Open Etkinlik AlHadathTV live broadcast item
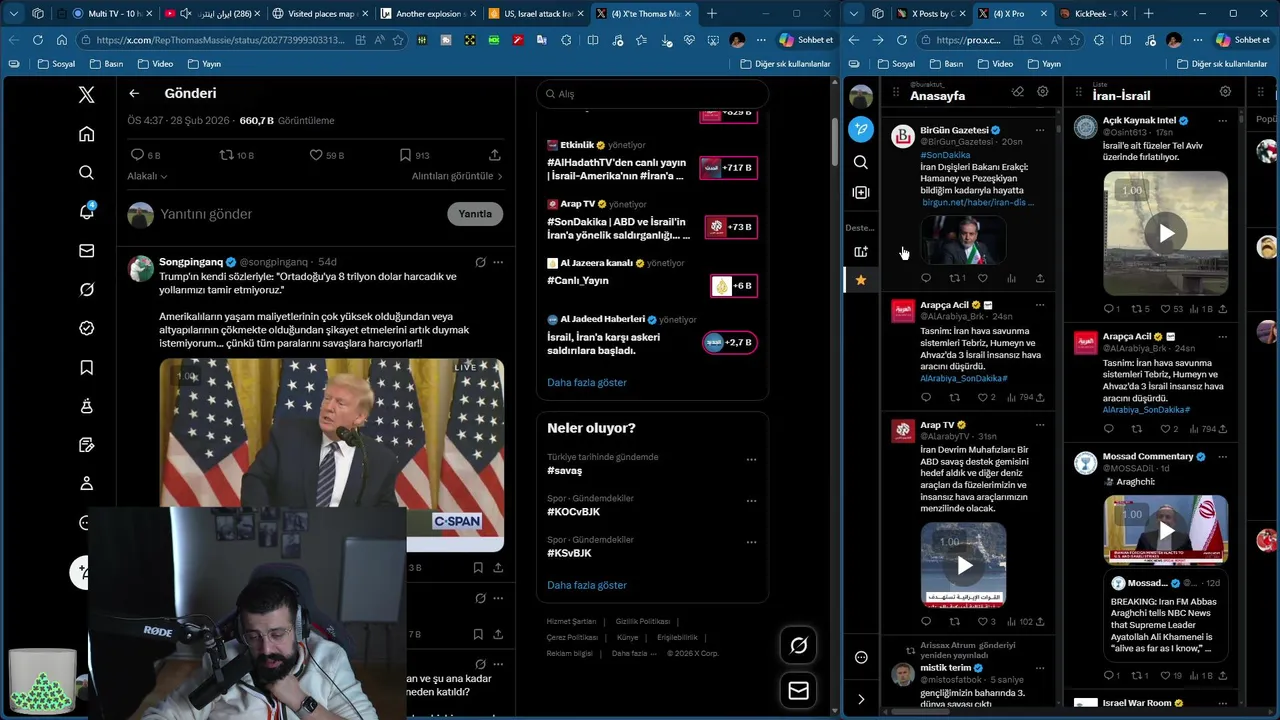1280x720 pixels. point(652,162)
